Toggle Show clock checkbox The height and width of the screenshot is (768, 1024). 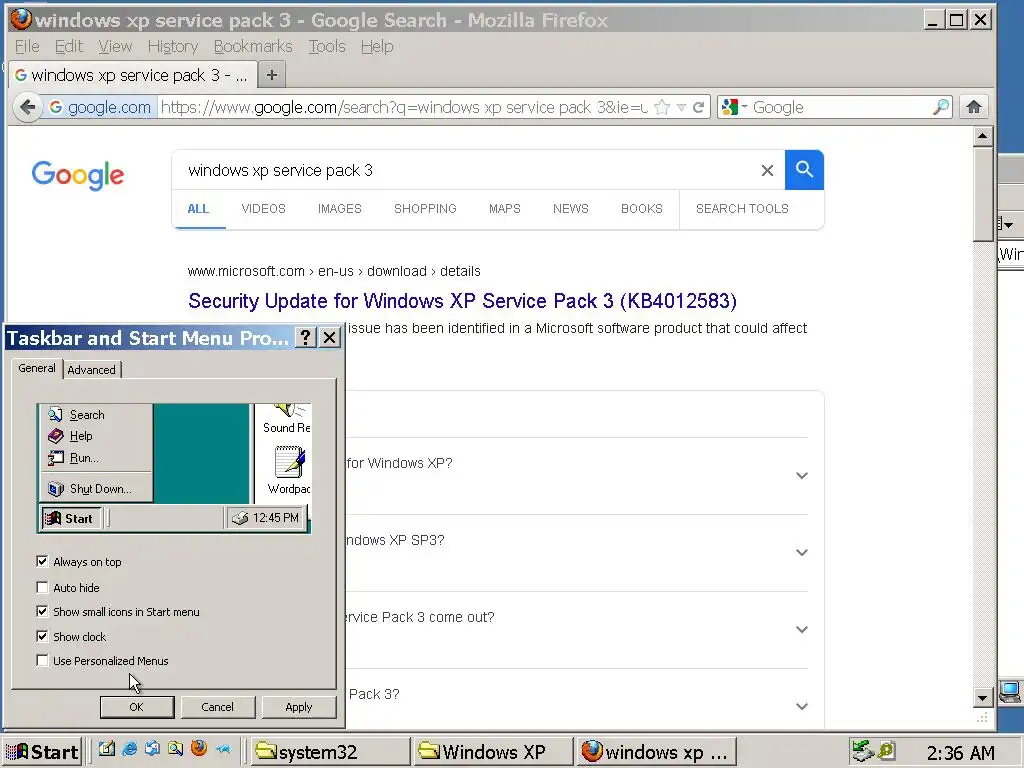coord(42,636)
